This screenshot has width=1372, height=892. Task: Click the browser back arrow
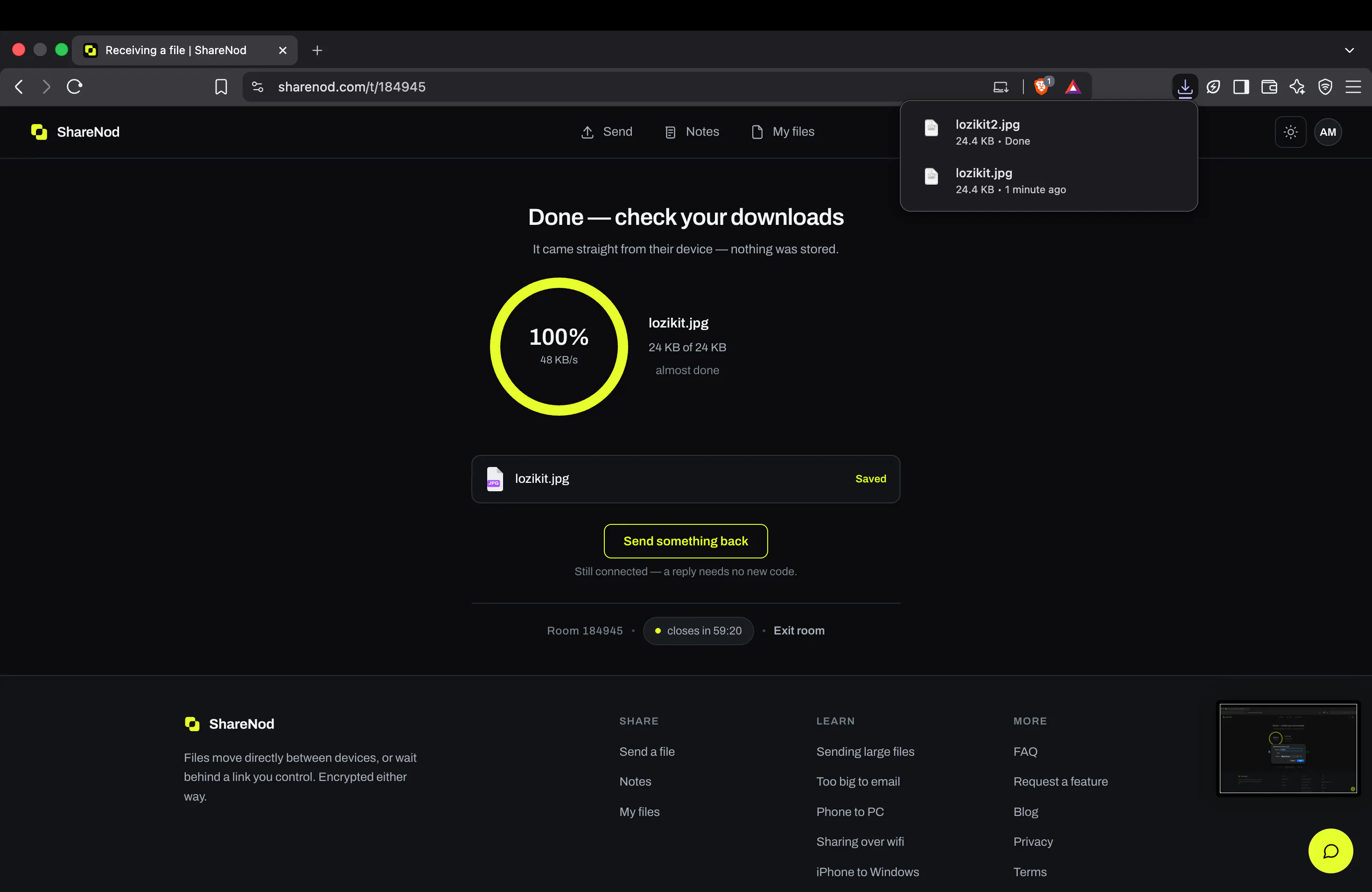(x=19, y=87)
